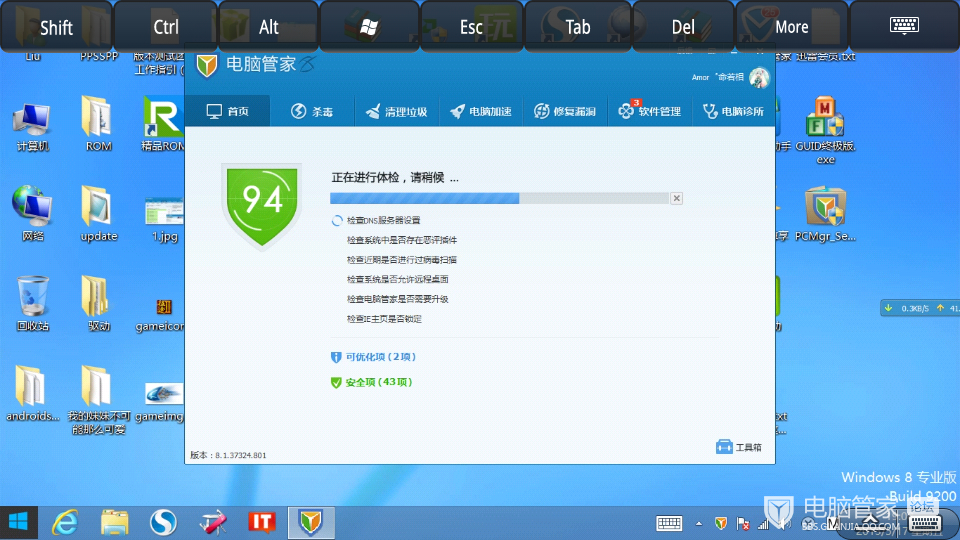960x540 pixels.
Task: Tap the Shift overlay key
Action: pyautogui.click(x=56, y=27)
